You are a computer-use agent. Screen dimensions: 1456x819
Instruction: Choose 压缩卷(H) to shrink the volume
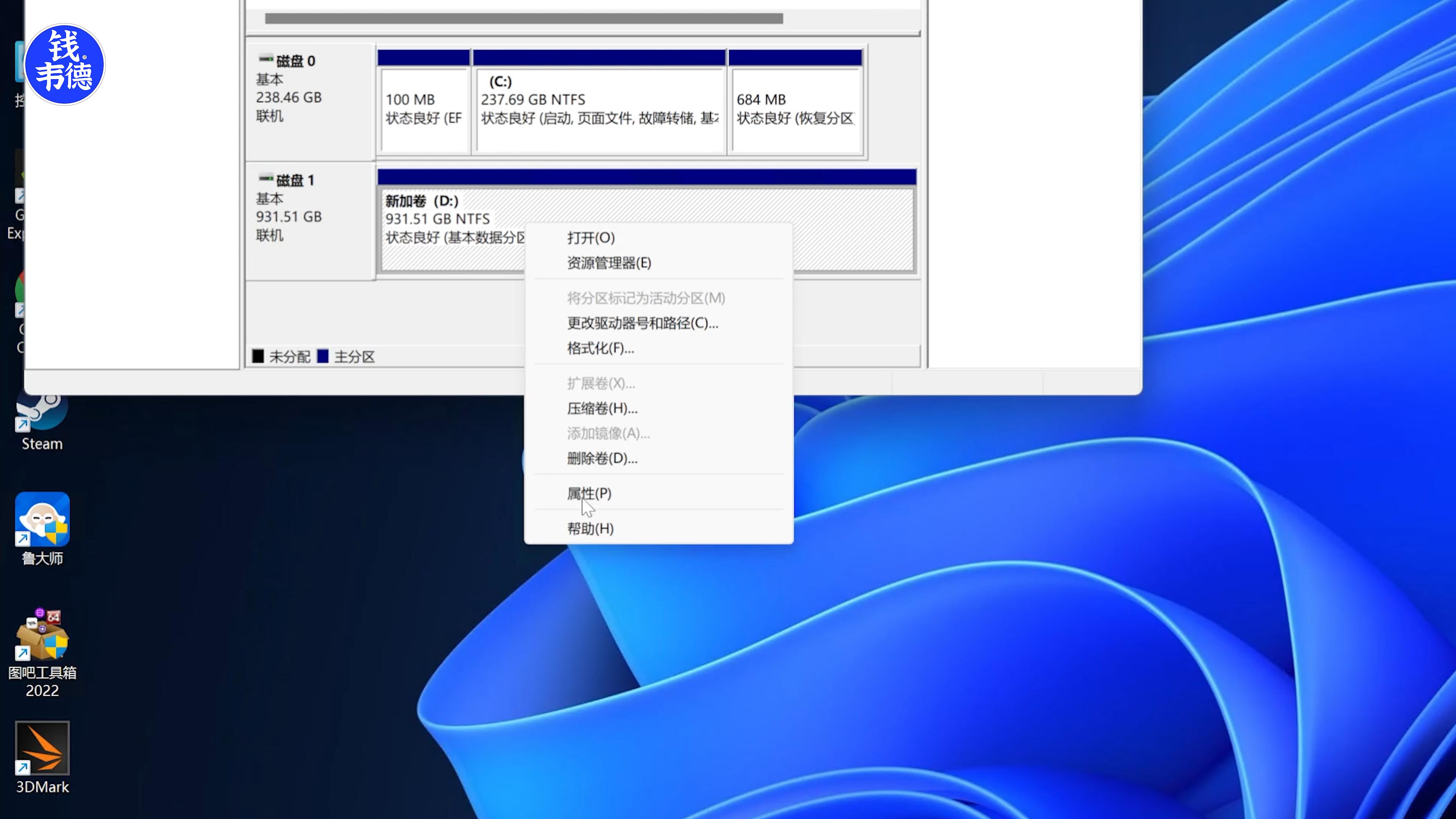point(601,409)
